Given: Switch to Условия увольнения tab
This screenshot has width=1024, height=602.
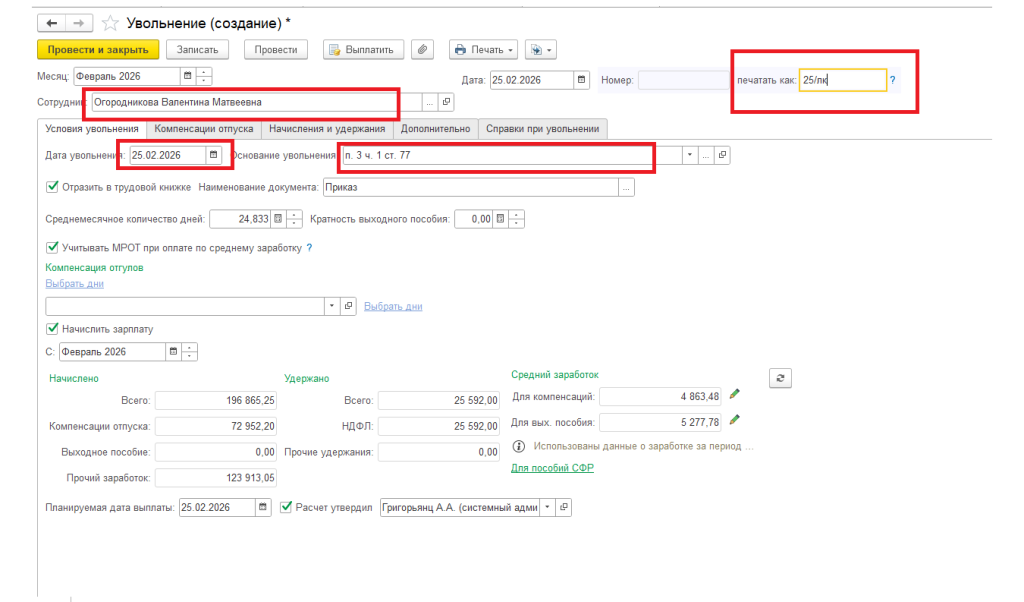Looking at the screenshot, I should 92,129.
